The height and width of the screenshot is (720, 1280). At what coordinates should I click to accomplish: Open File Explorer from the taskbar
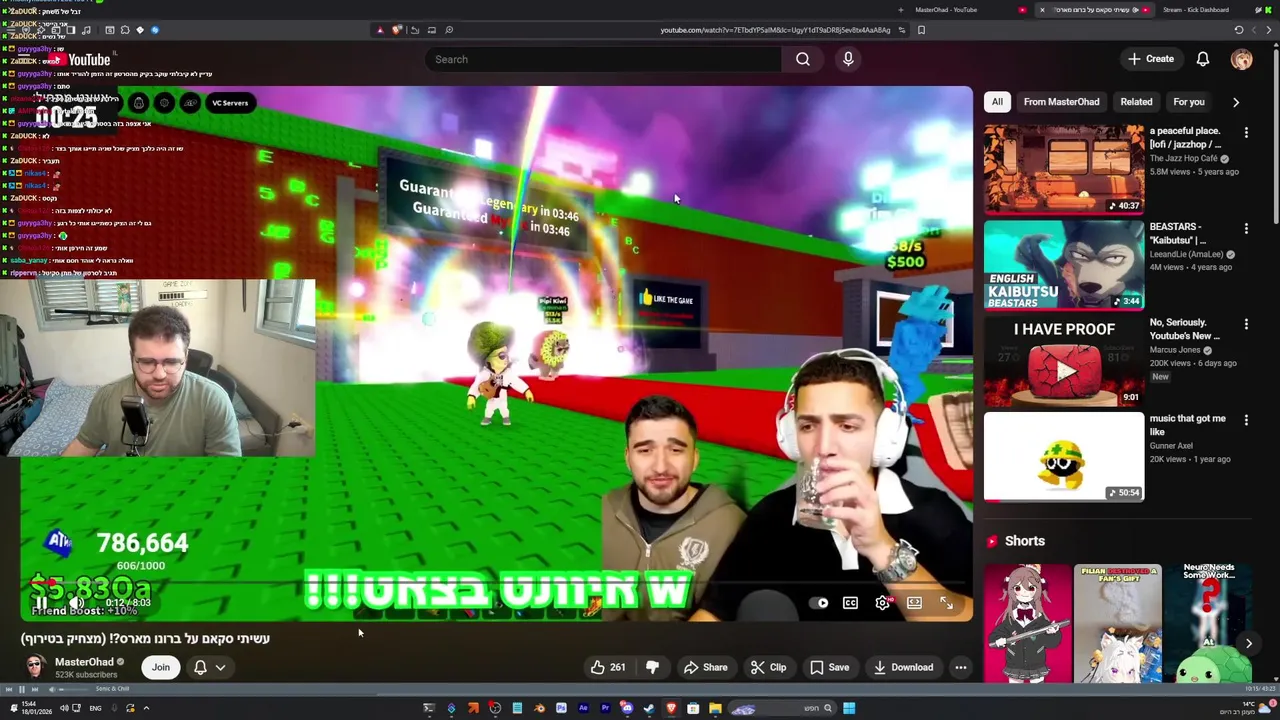pos(715,708)
